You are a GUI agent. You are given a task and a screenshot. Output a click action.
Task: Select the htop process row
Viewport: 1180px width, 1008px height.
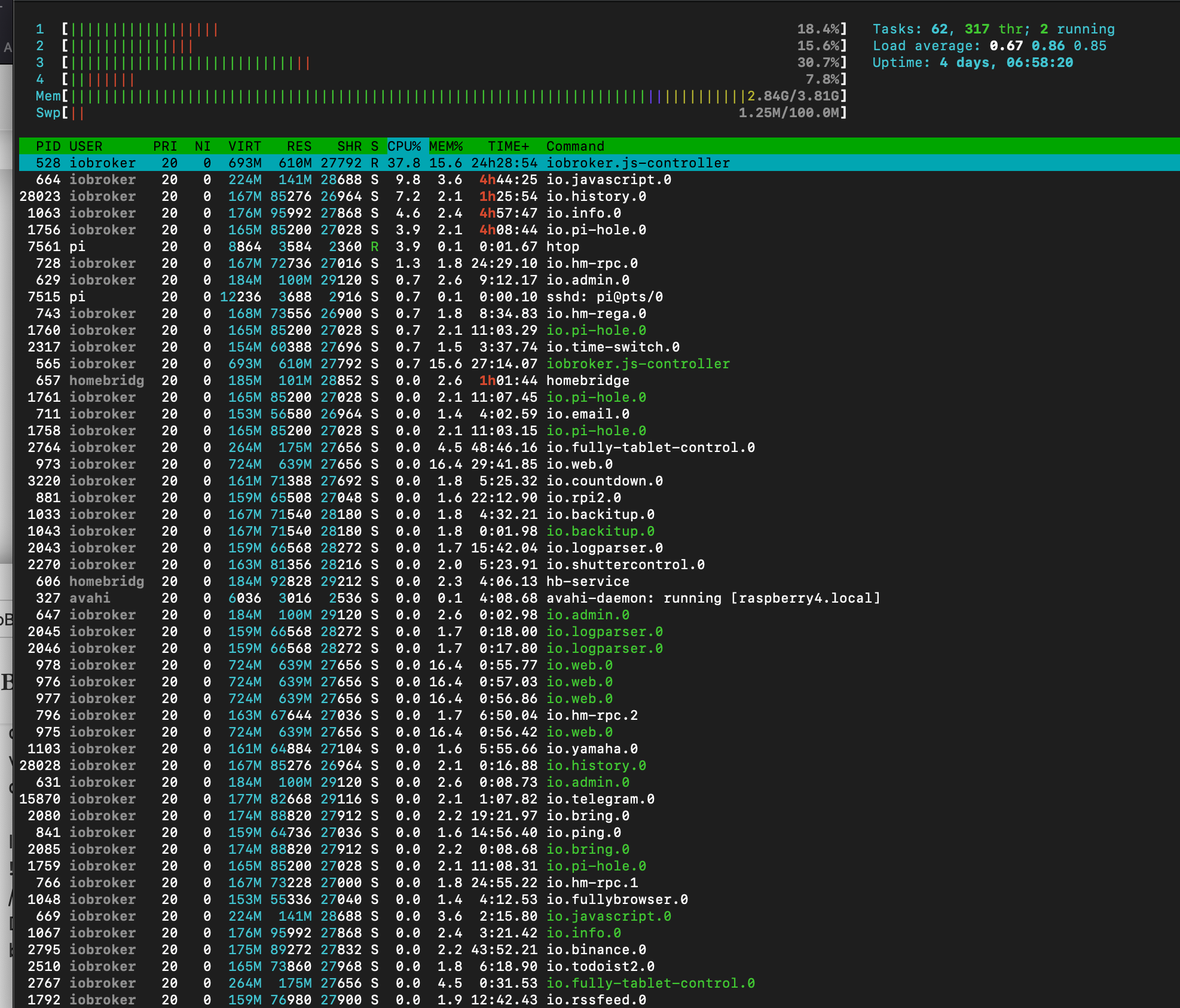click(563, 247)
